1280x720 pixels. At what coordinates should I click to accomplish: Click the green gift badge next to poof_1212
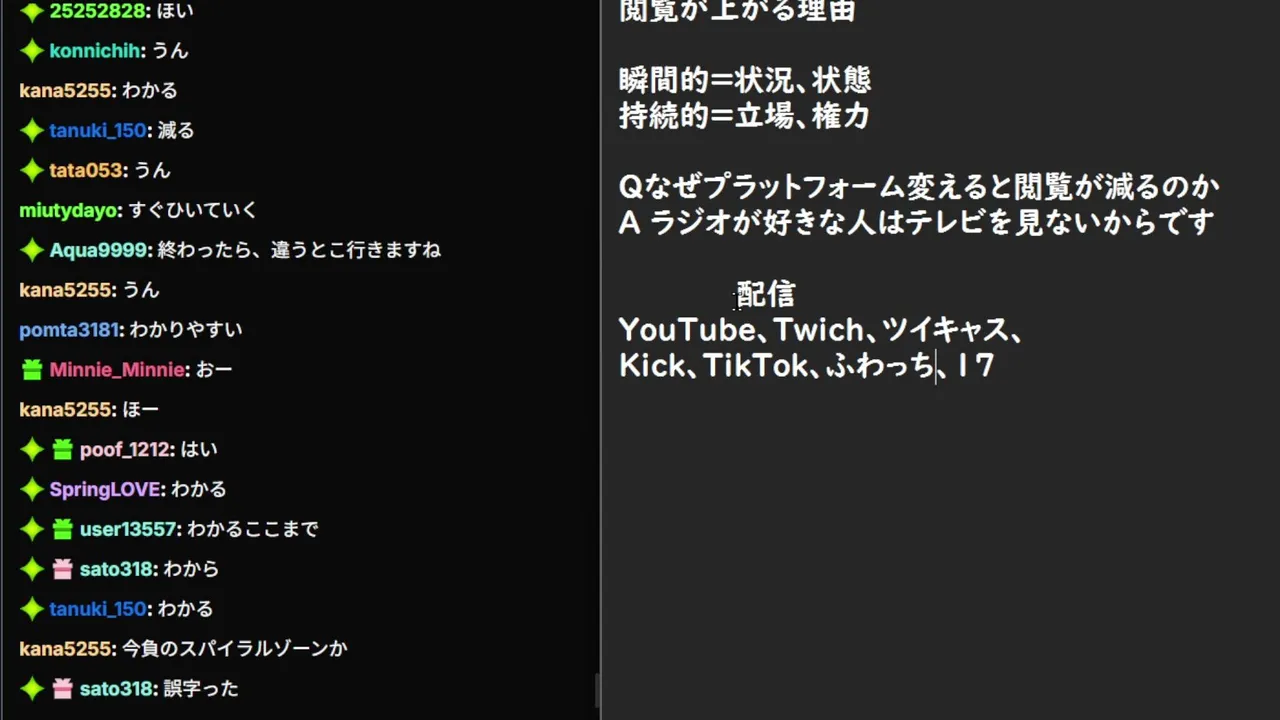[x=62, y=450]
